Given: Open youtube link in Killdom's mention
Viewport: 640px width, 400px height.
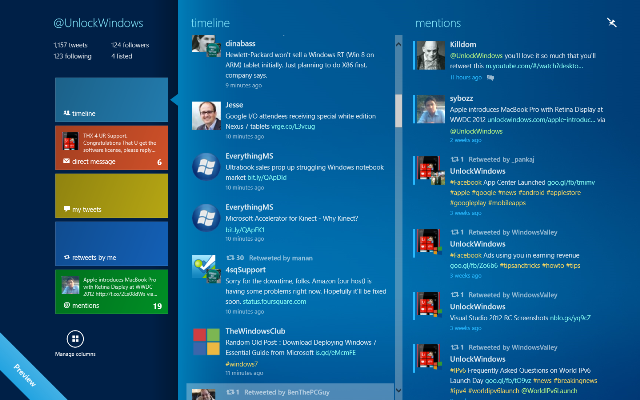Looking at the screenshot, I should [x=534, y=66].
